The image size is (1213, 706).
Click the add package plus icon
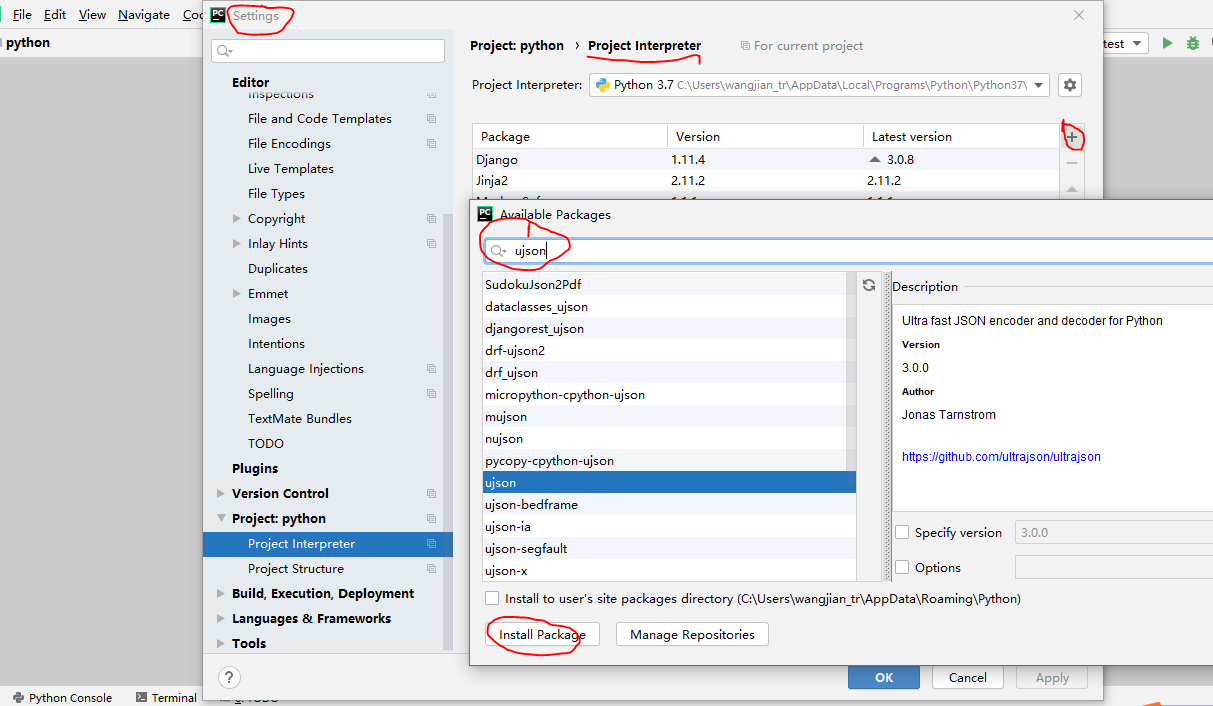pyautogui.click(x=1072, y=137)
